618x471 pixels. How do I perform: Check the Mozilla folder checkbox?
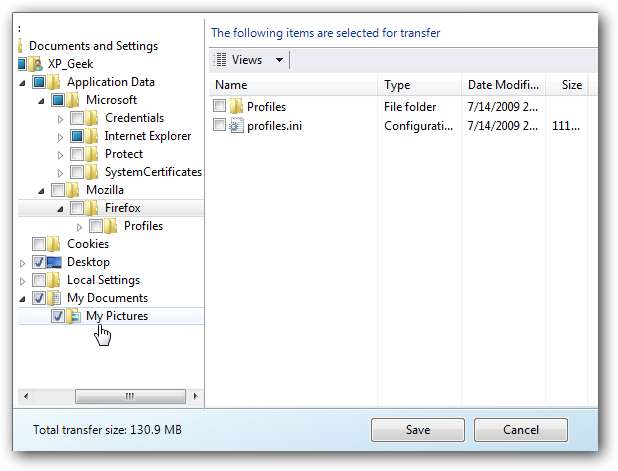(x=58, y=190)
